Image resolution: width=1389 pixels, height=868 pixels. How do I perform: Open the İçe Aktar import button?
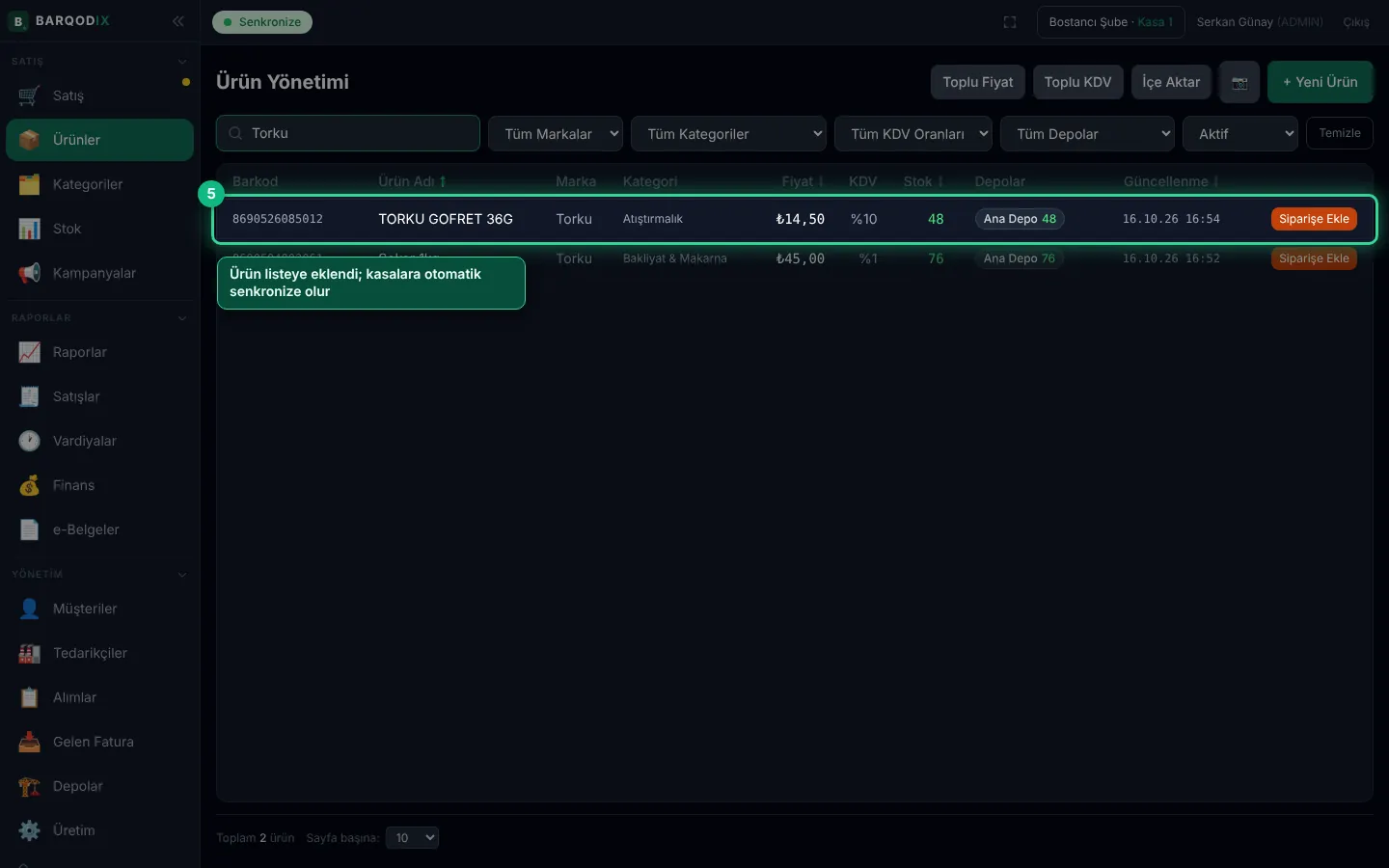tap(1171, 82)
